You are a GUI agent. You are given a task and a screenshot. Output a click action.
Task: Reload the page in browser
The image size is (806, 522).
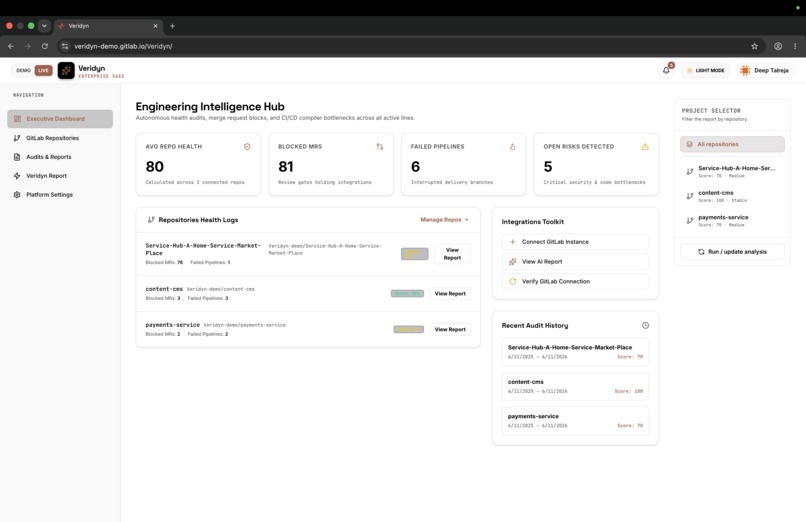click(45, 46)
